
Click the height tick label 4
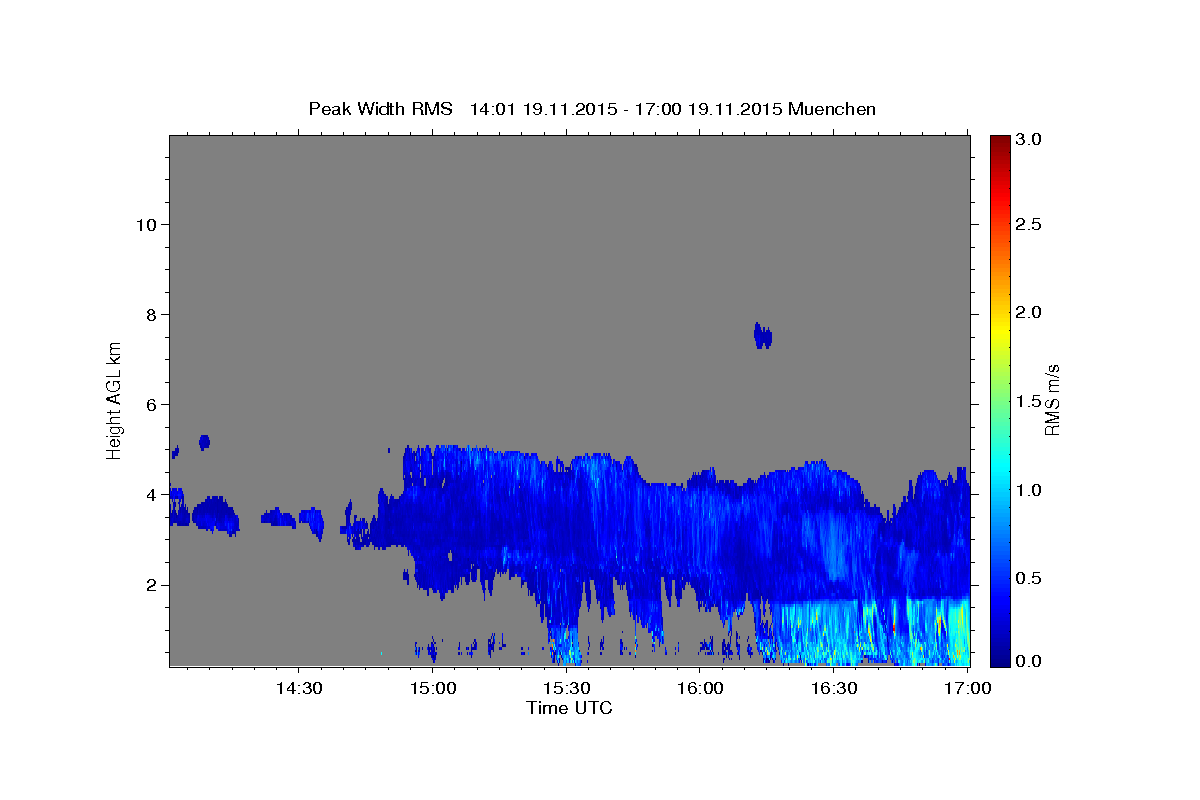click(151, 494)
